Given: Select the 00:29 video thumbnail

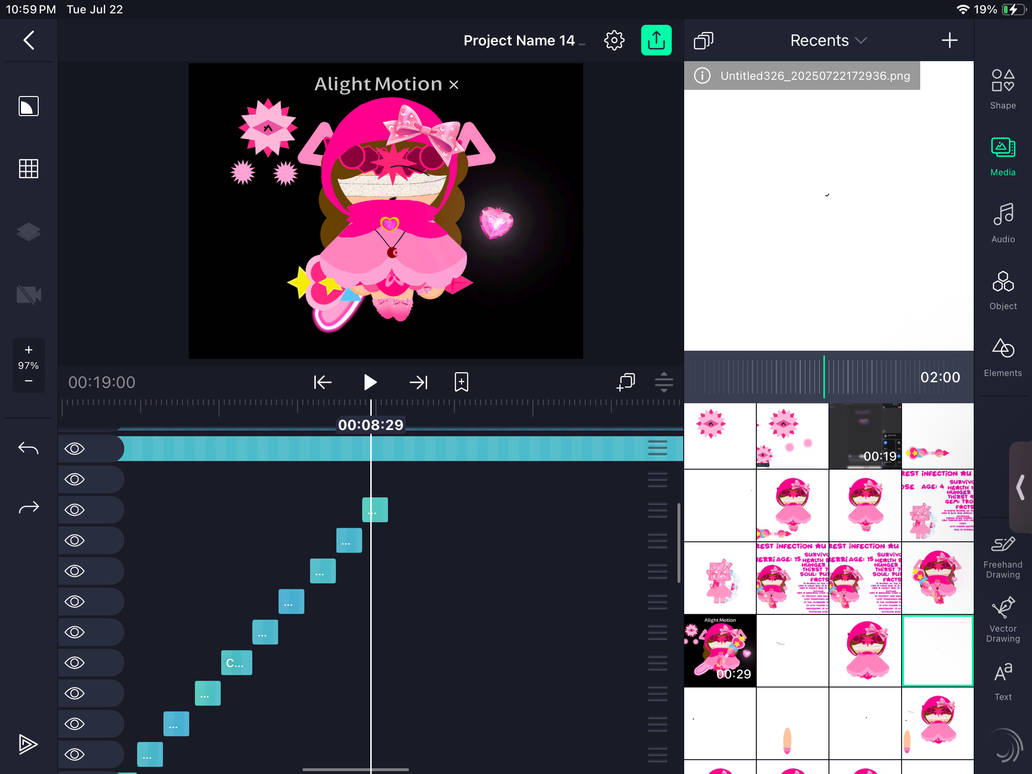Looking at the screenshot, I should point(720,650).
